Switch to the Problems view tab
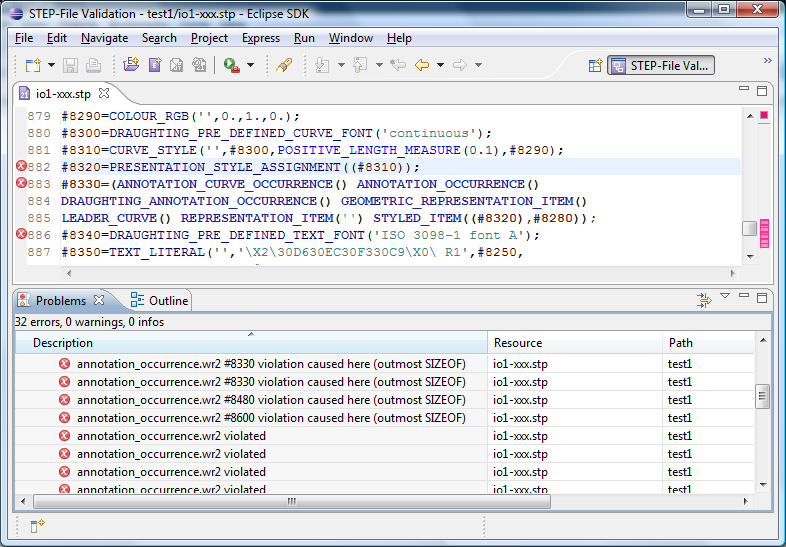786x547 pixels. (x=60, y=301)
